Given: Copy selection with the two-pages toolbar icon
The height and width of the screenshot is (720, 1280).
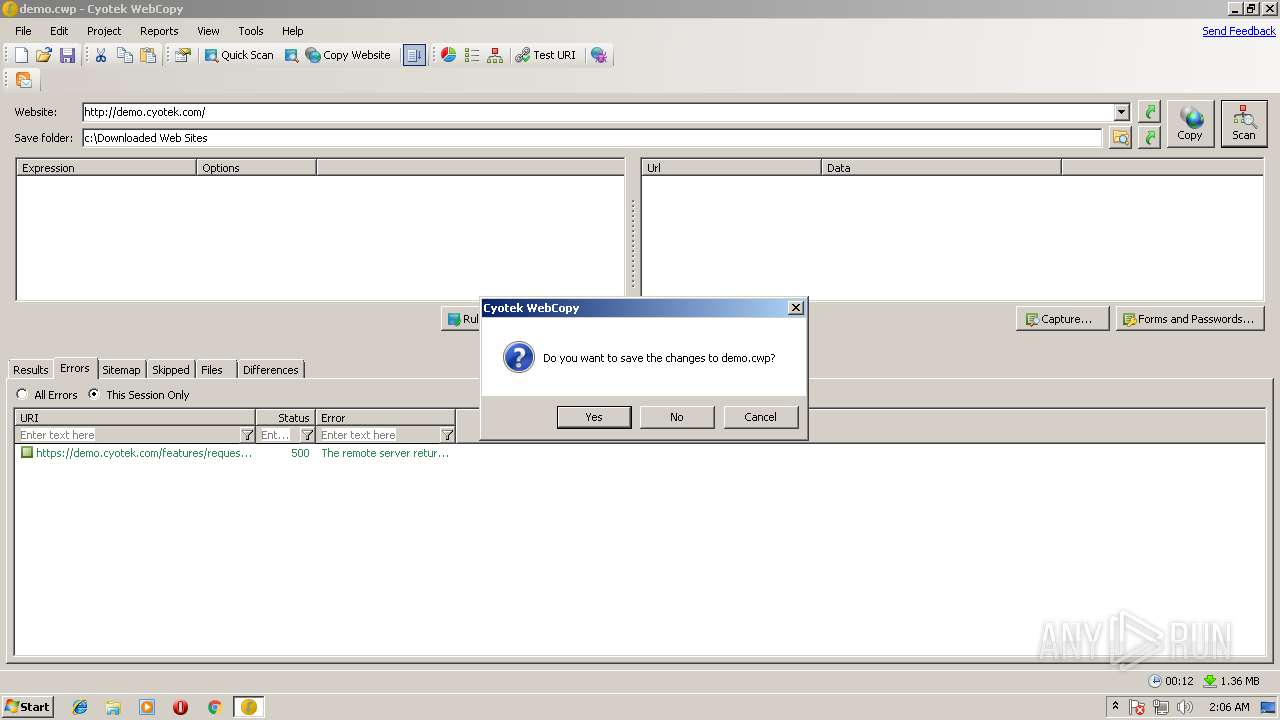Looking at the screenshot, I should click(x=125, y=55).
